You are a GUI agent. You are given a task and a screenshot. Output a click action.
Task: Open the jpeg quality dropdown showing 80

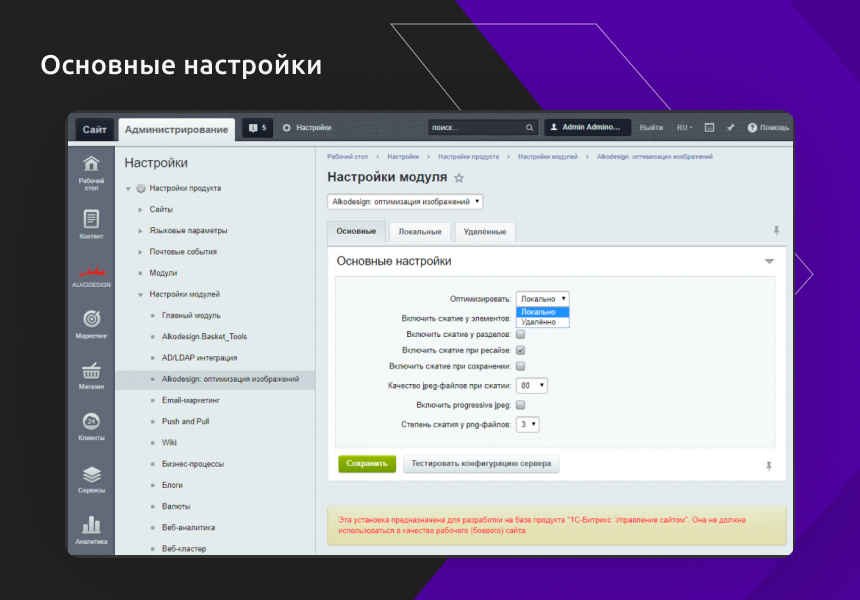pyautogui.click(x=532, y=384)
